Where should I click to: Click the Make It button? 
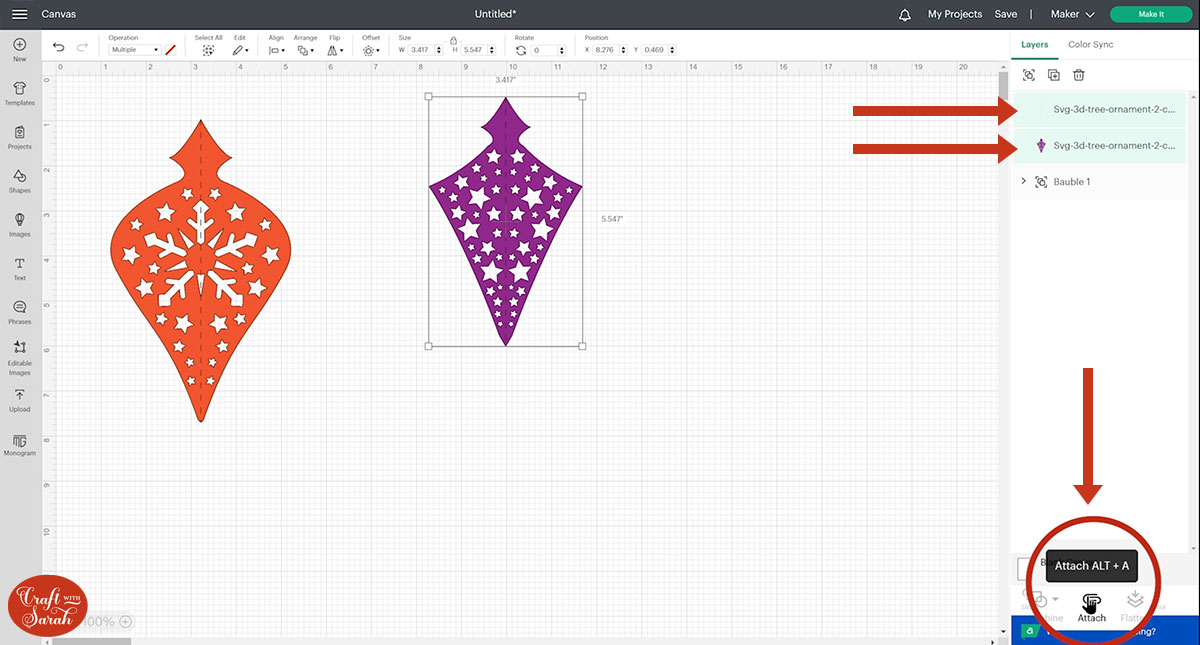pyautogui.click(x=1150, y=14)
